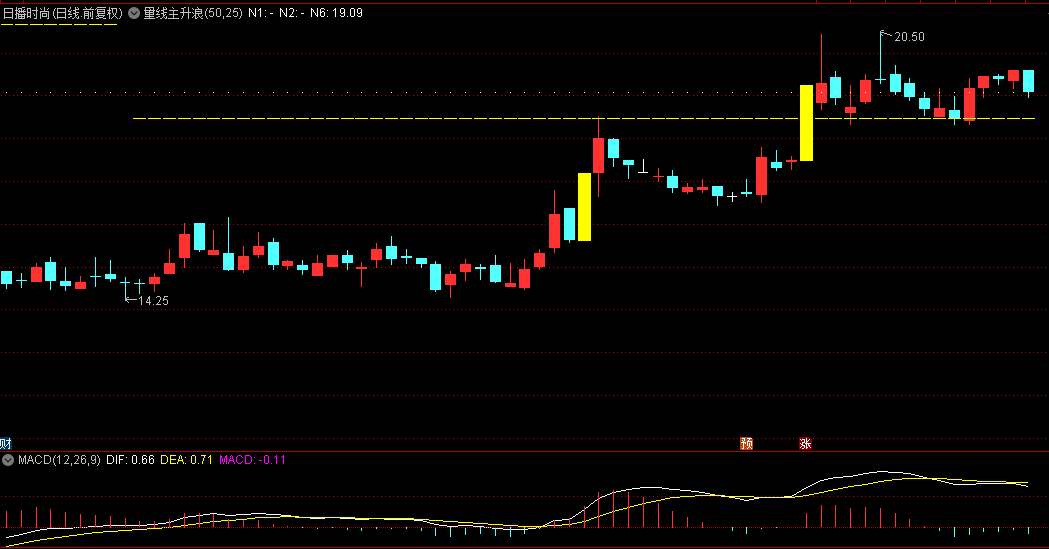Click the tall yellow candle above the 涨 marker
The width and height of the screenshot is (1049, 549).
(x=807, y=123)
